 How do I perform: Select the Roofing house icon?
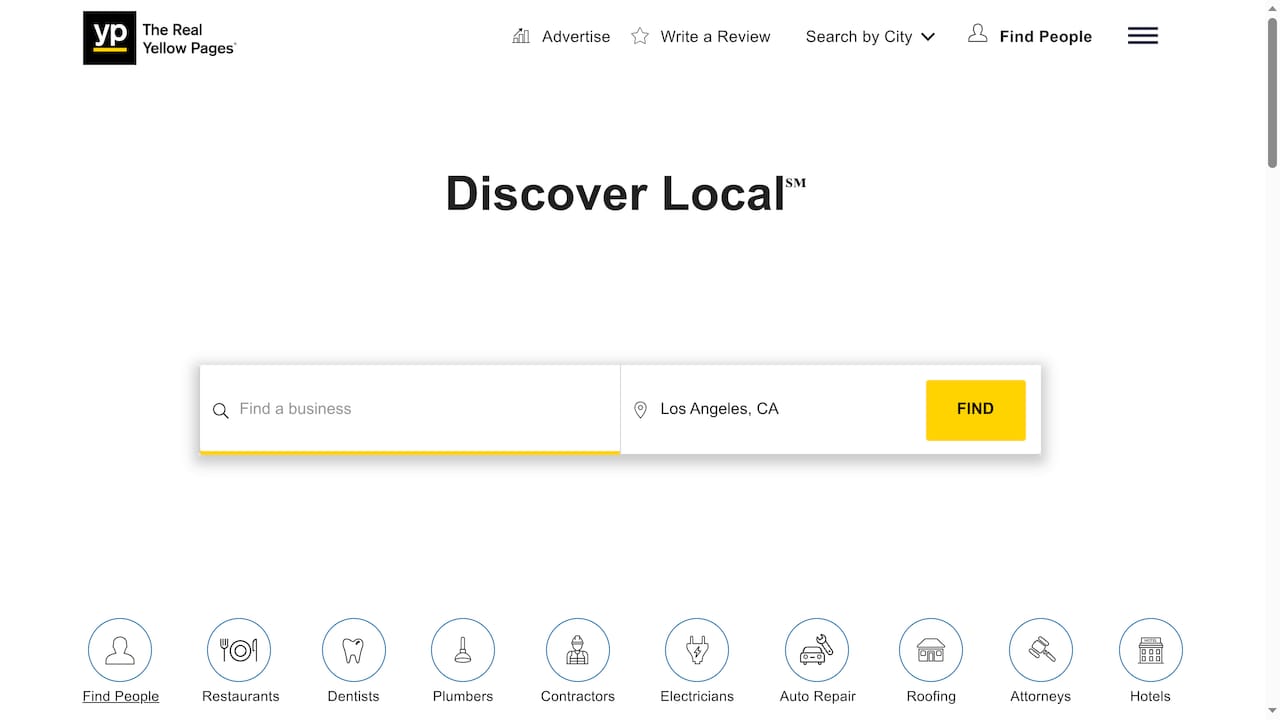930,649
